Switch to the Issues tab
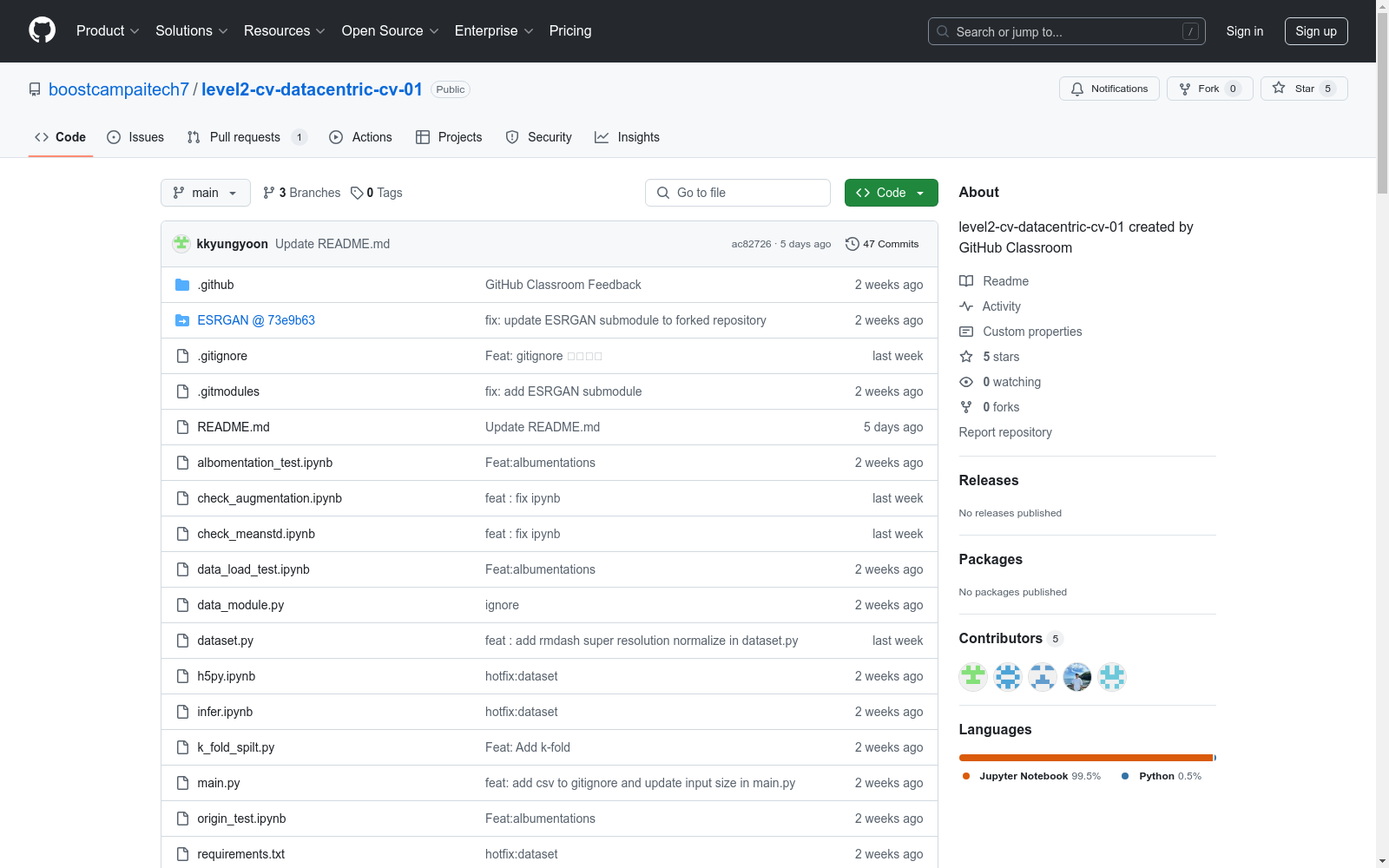Image resolution: width=1389 pixels, height=868 pixels. click(135, 137)
